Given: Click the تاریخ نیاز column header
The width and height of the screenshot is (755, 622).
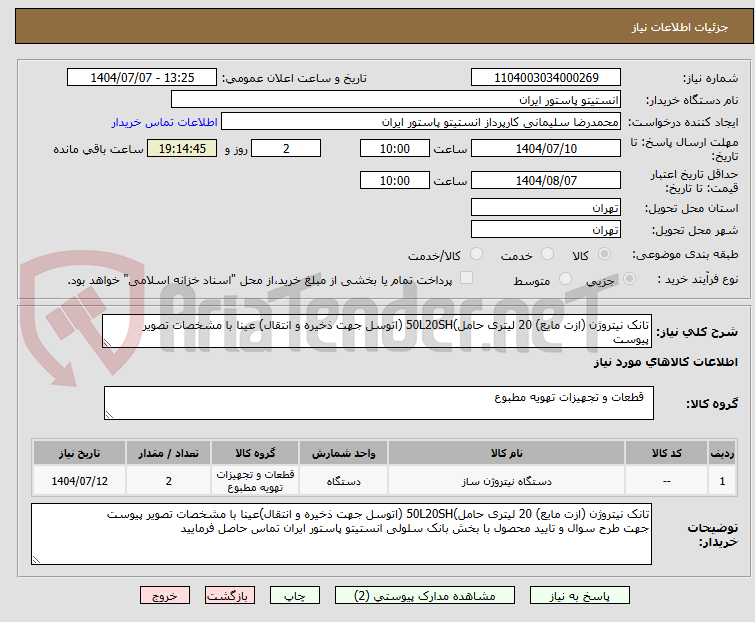Looking at the screenshot, I should 80,453.
